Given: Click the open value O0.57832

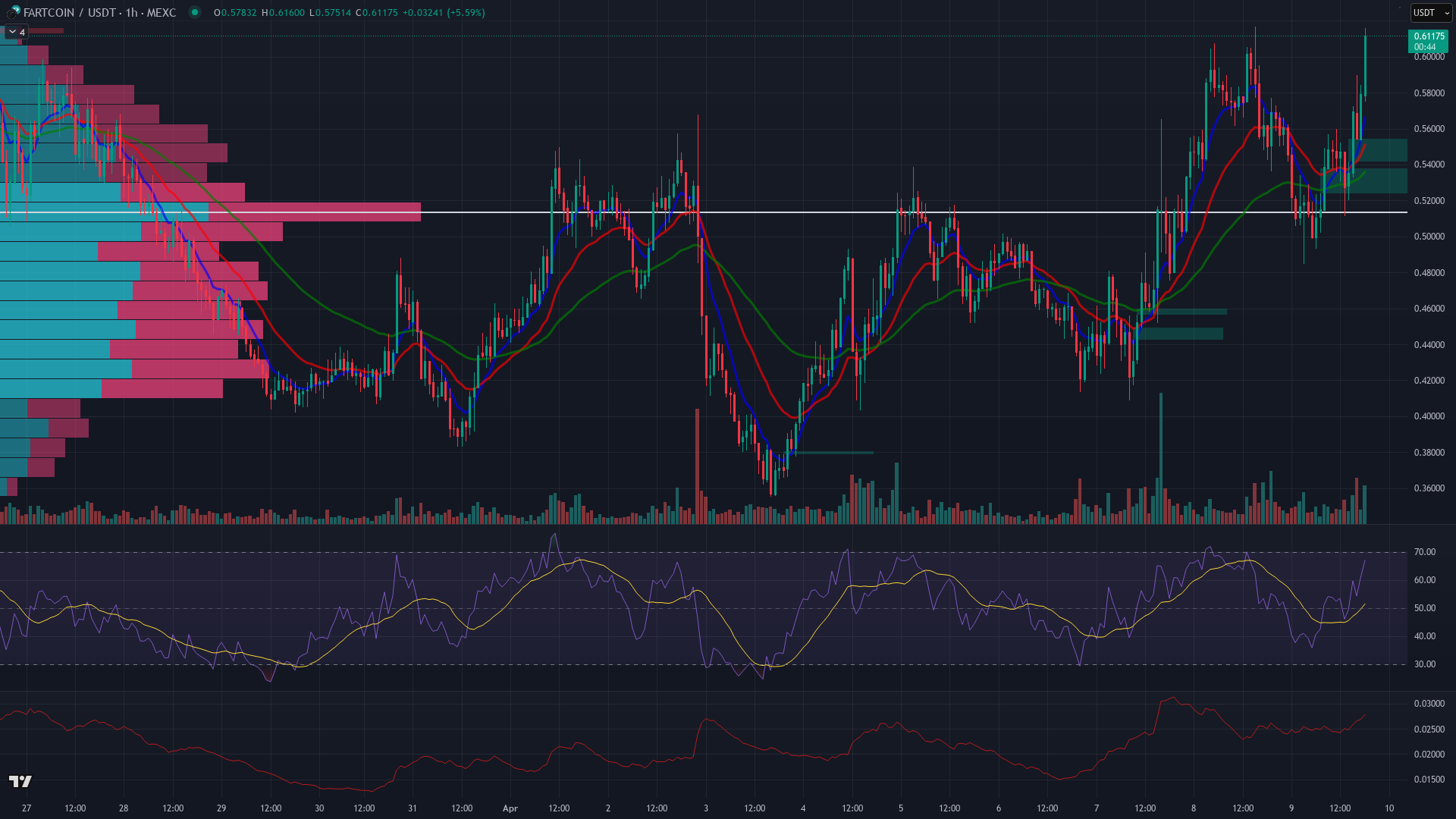Looking at the screenshot, I should (236, 12).
